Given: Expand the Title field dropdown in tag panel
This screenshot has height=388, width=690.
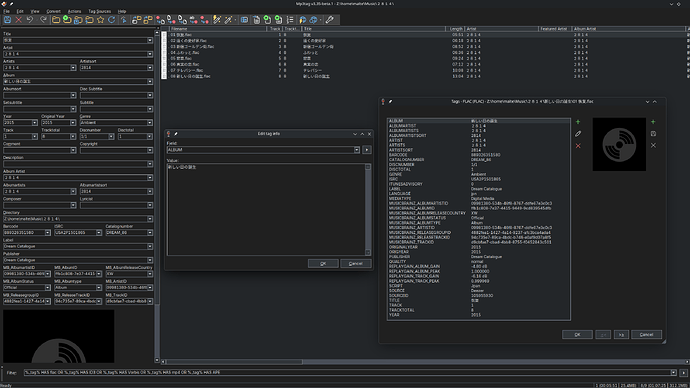Looking at the screenshot, I should (150, 40).
